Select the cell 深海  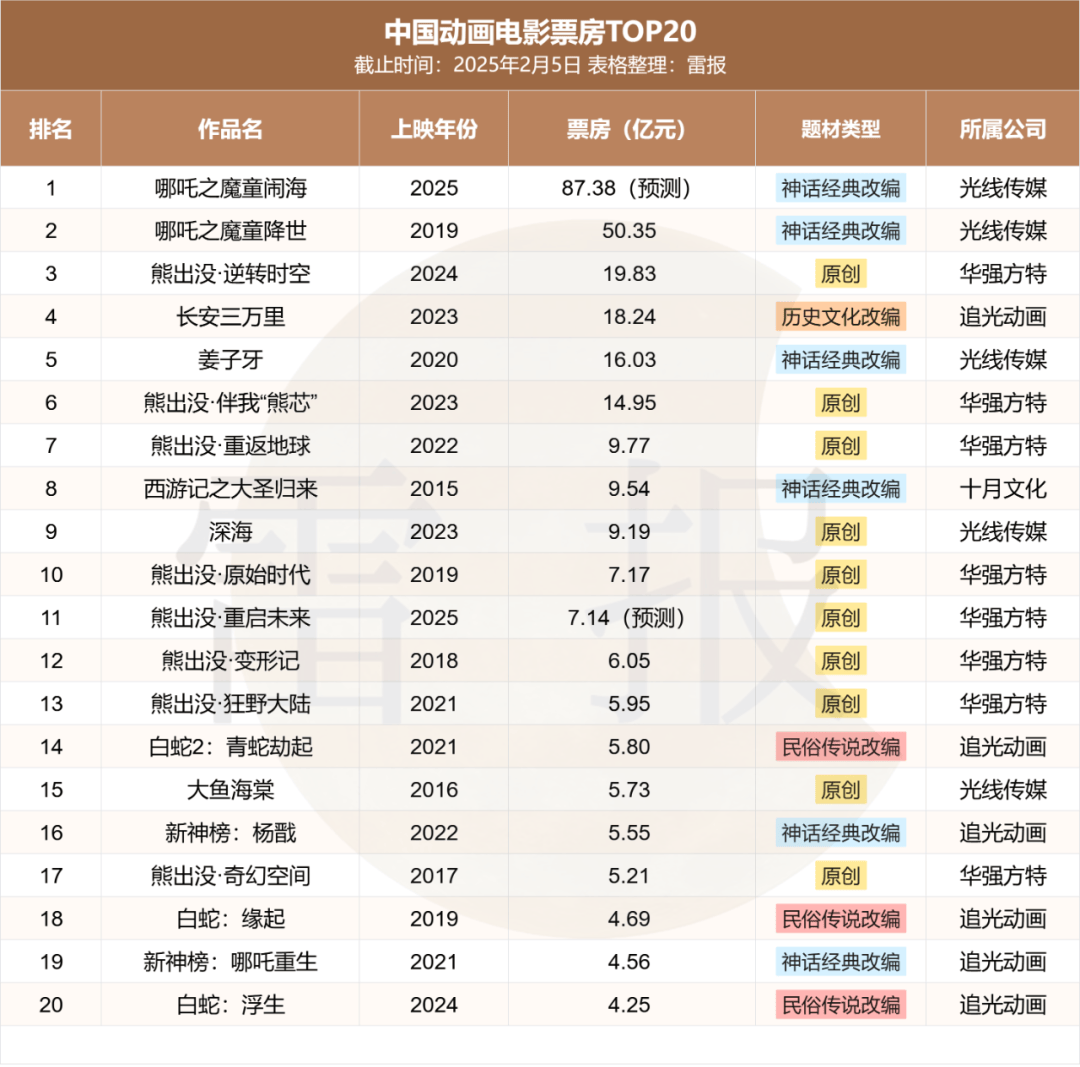click(x=230, y=532)
